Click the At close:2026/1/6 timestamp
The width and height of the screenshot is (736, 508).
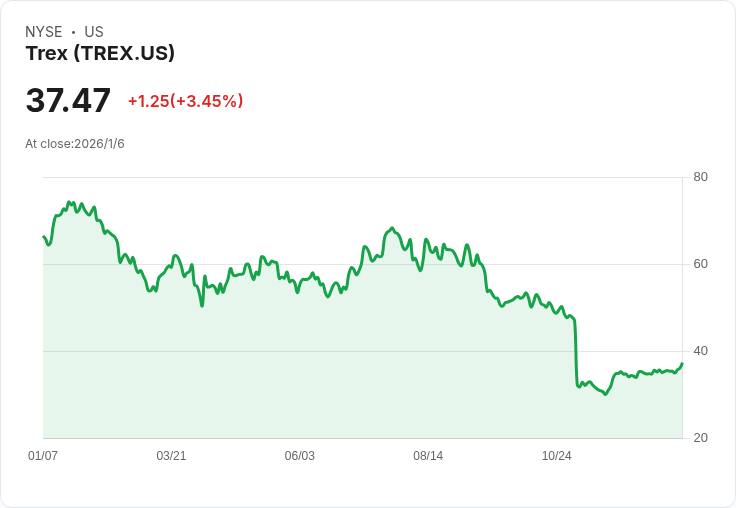click(x=75, y=144)
